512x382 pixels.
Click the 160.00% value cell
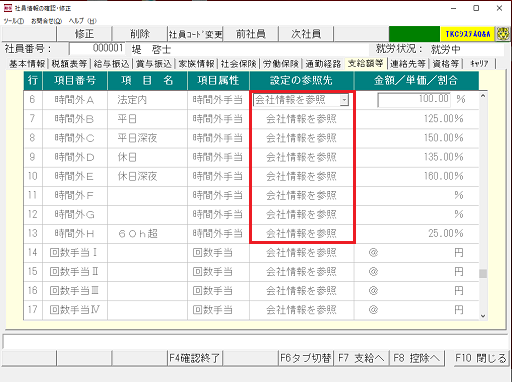pyautogui.click(x=417, y=176)
